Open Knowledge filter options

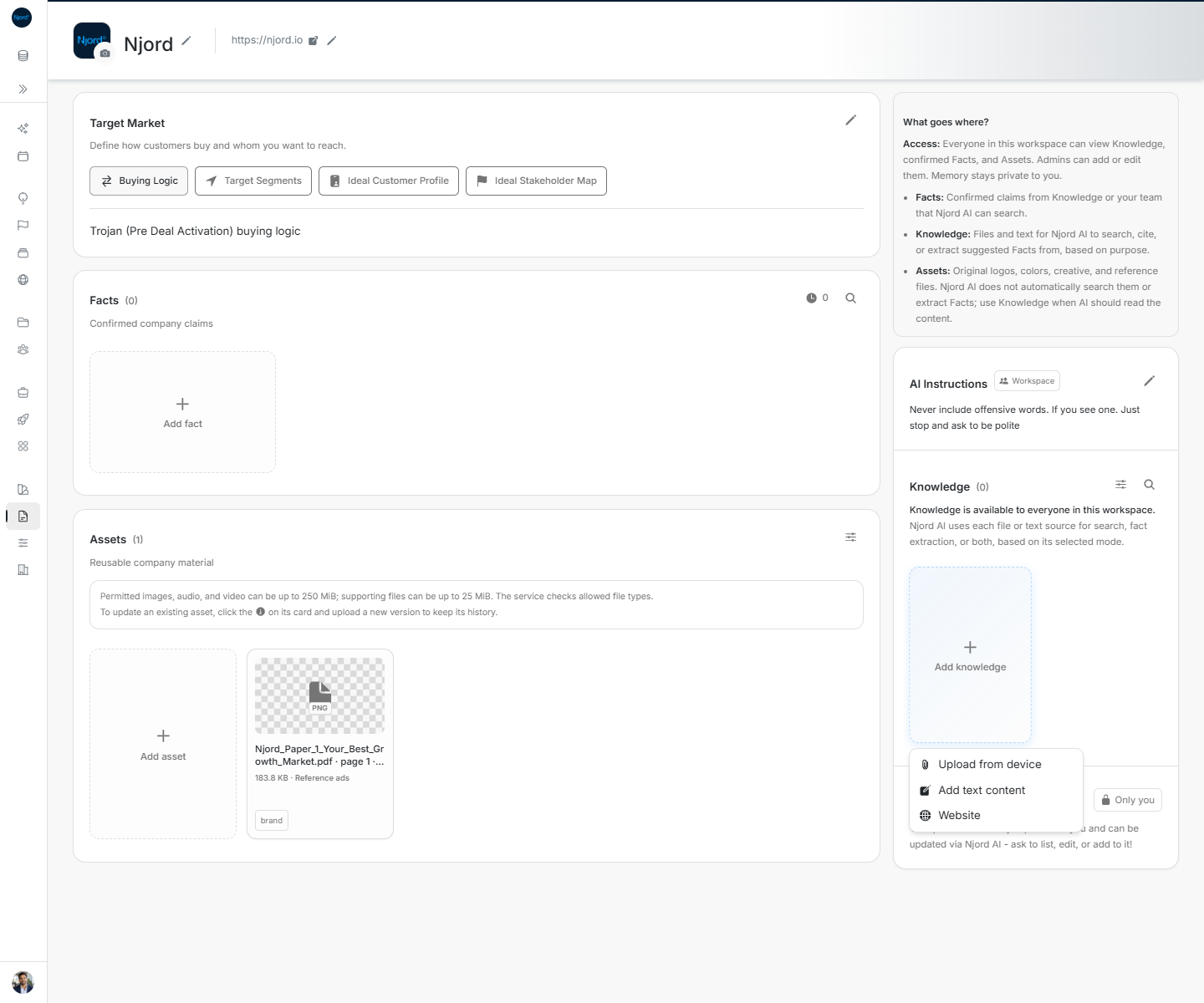click(1120, 485)
